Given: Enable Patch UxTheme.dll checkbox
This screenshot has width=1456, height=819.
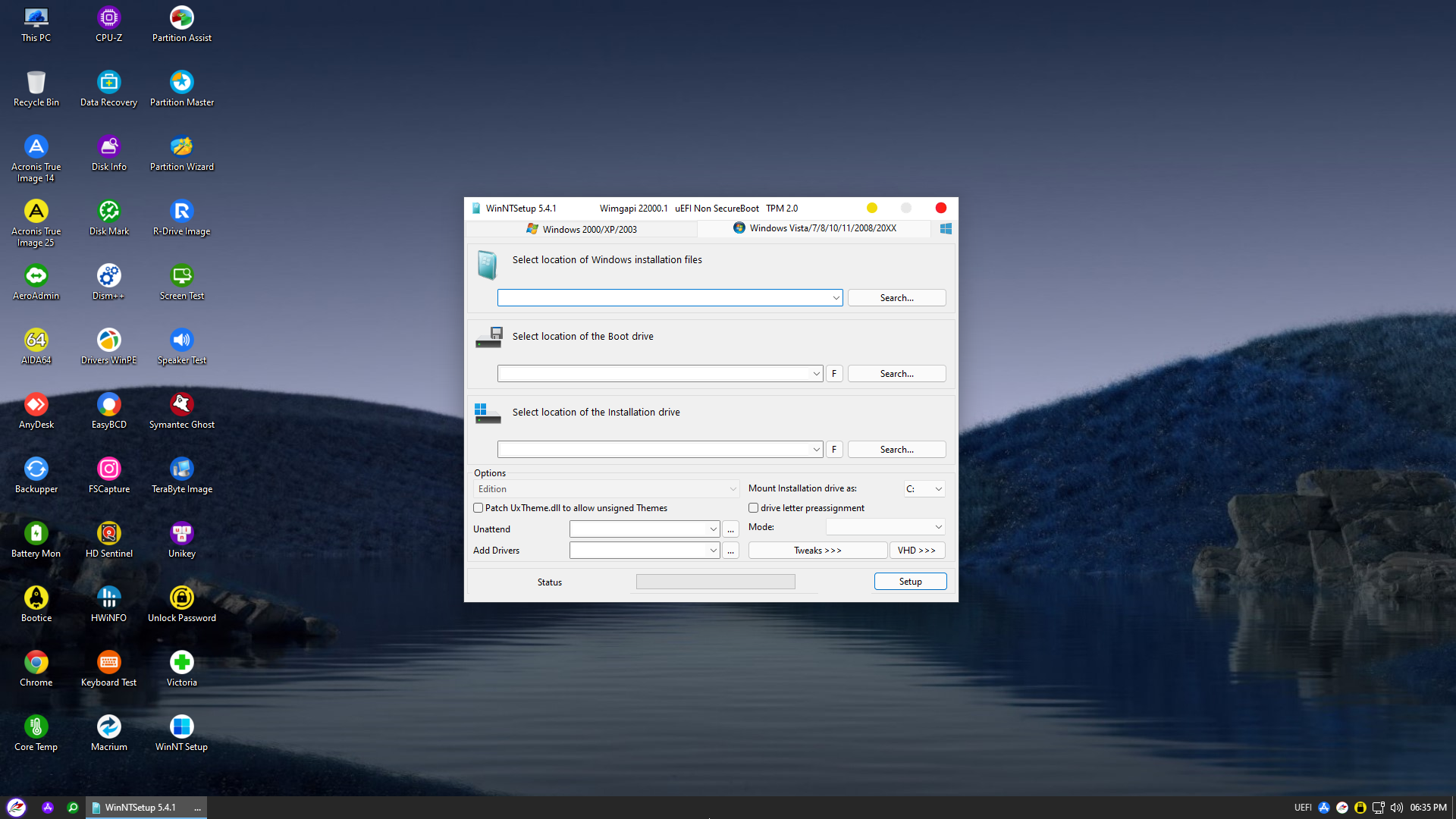Looking at the screenshot, I should tap(479, 508).
